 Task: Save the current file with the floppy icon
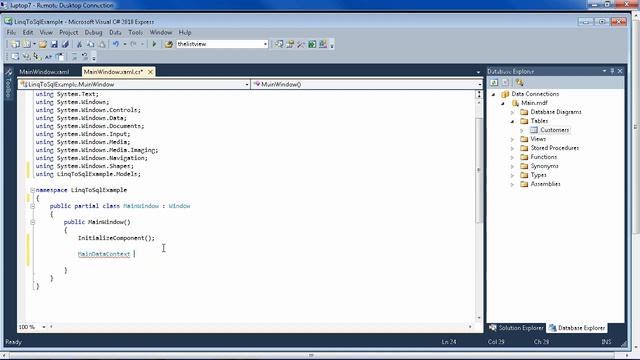(x=54, y=44)
